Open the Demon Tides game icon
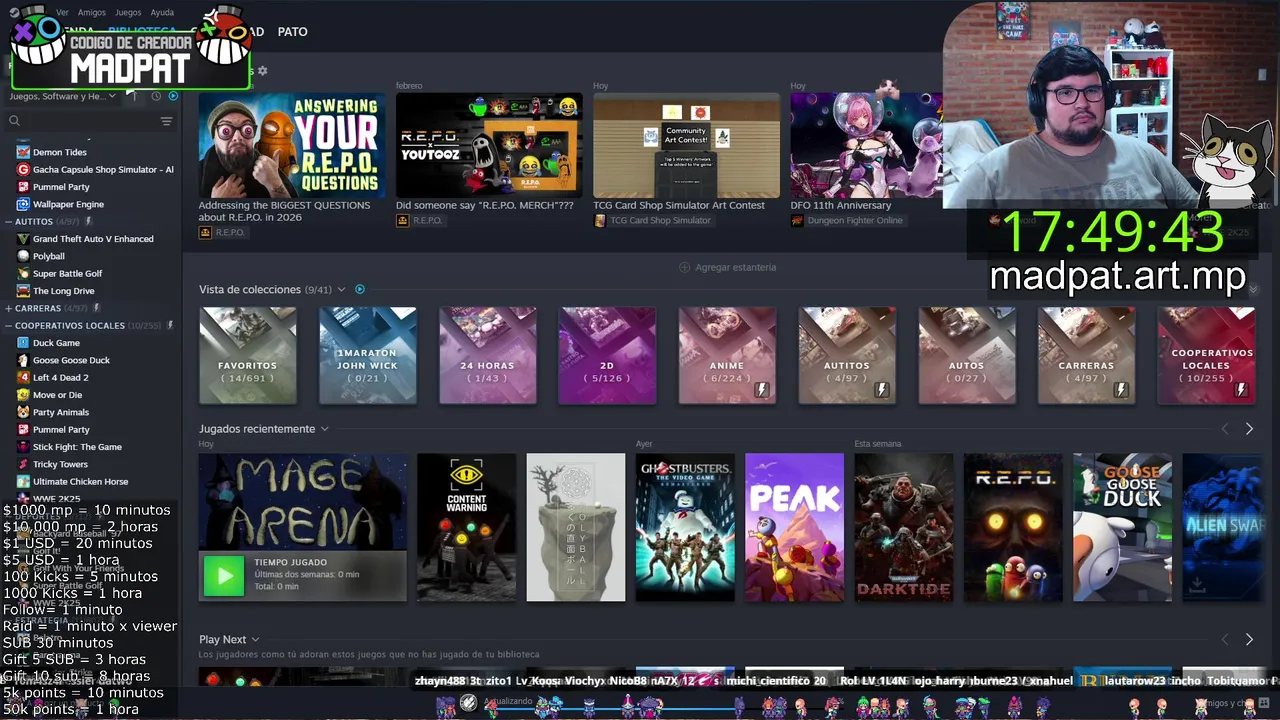The height and width of the screenshot is (720, 1280). tap(23, 152)
